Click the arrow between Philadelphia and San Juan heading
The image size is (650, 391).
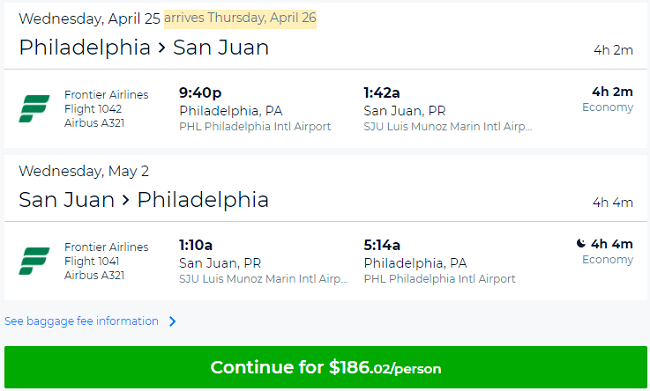point(162,48)
